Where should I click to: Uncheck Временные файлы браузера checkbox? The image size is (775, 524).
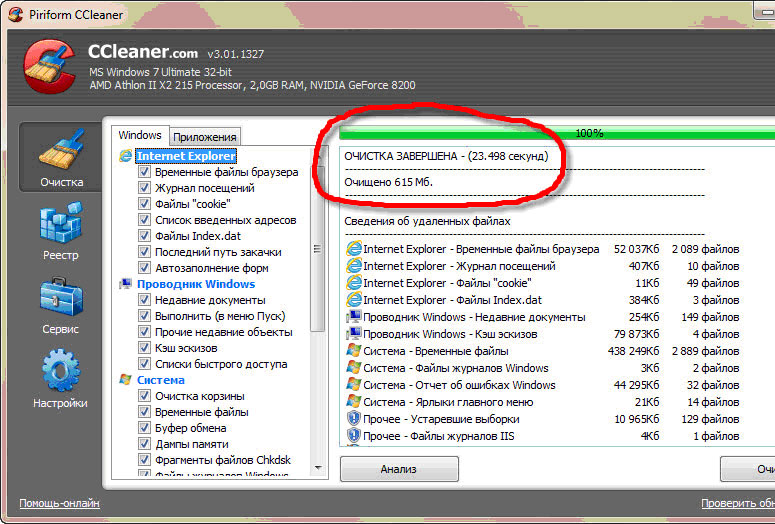coord(144,172)
